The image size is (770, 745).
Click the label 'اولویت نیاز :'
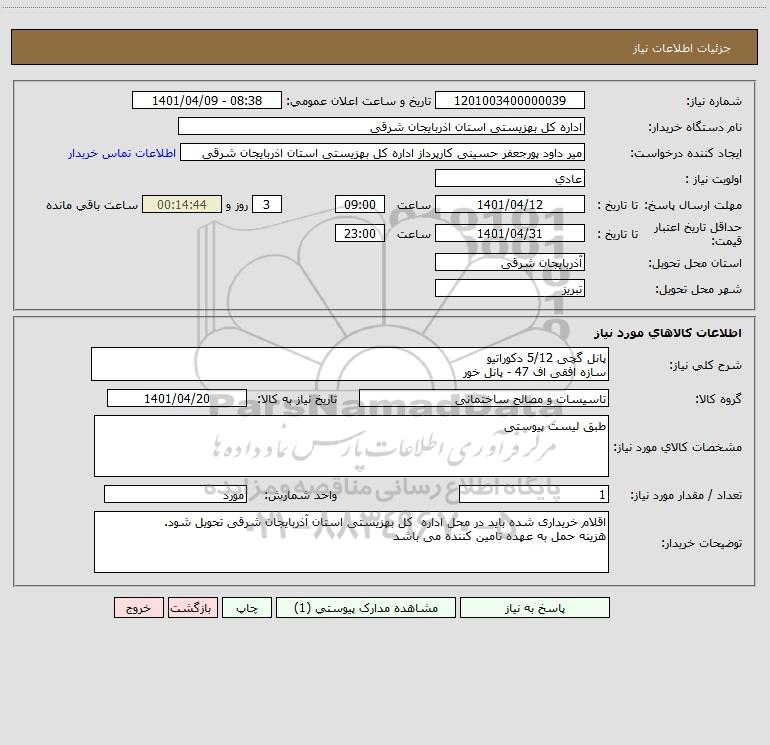click(x=713, y=179)
